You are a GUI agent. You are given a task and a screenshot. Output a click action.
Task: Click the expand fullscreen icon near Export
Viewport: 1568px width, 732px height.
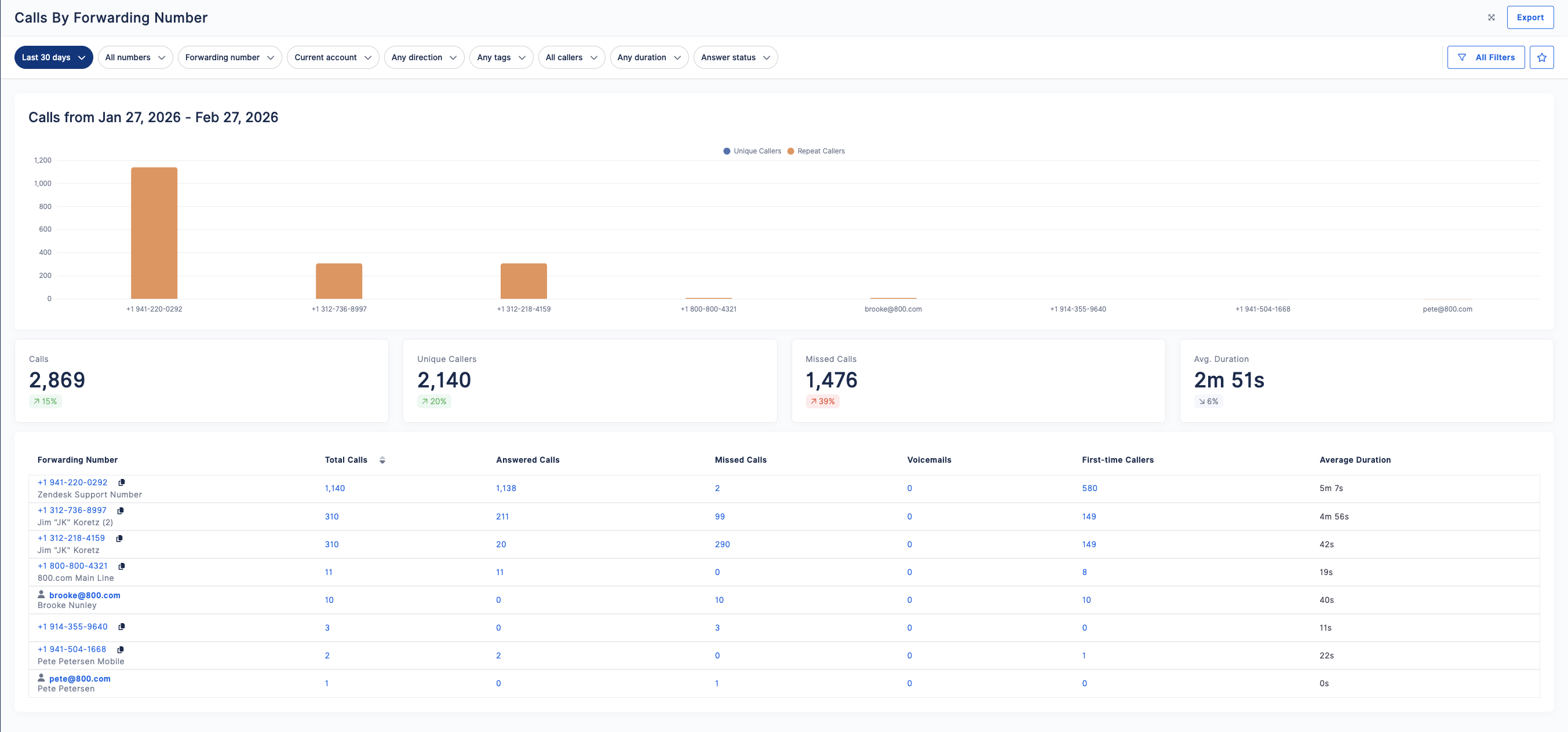1492,17
